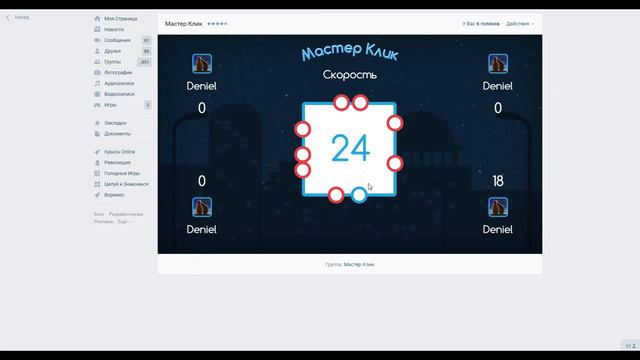Click the topmost red circle on square's left edge
This screenshot has height=360, width=640.
pos(302,129)
